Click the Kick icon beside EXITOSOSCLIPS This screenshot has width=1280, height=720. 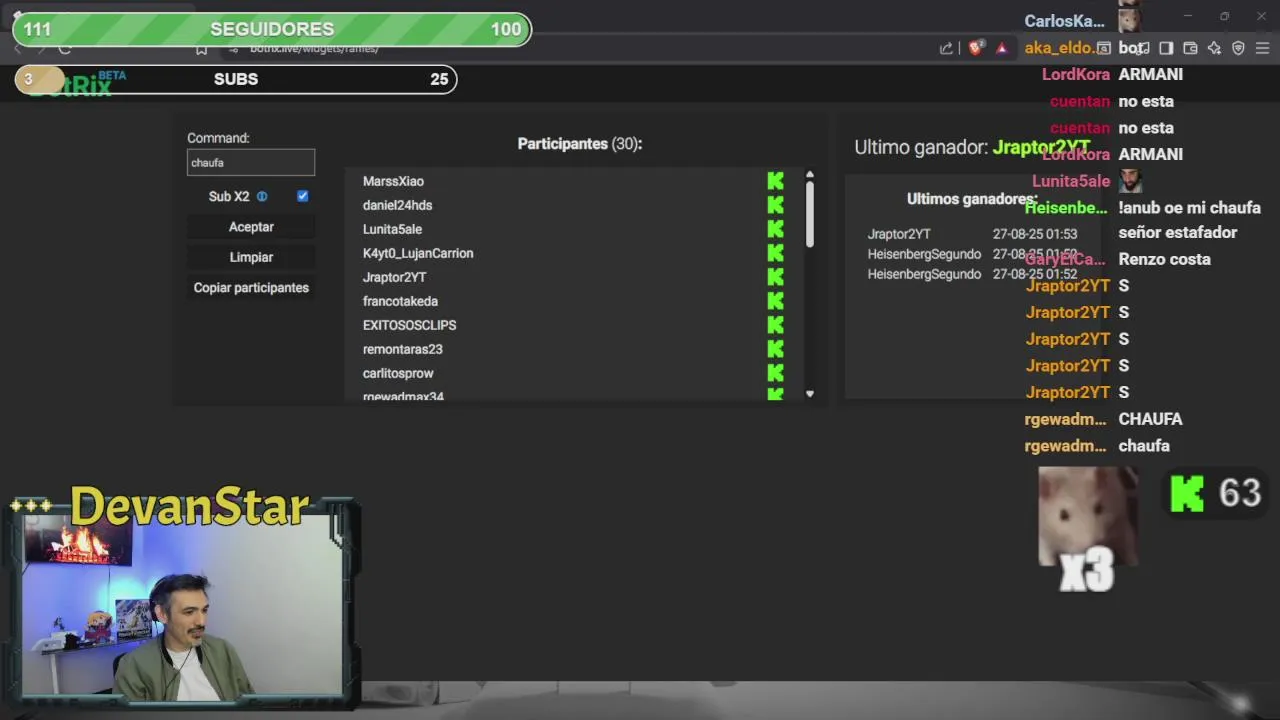775,325
